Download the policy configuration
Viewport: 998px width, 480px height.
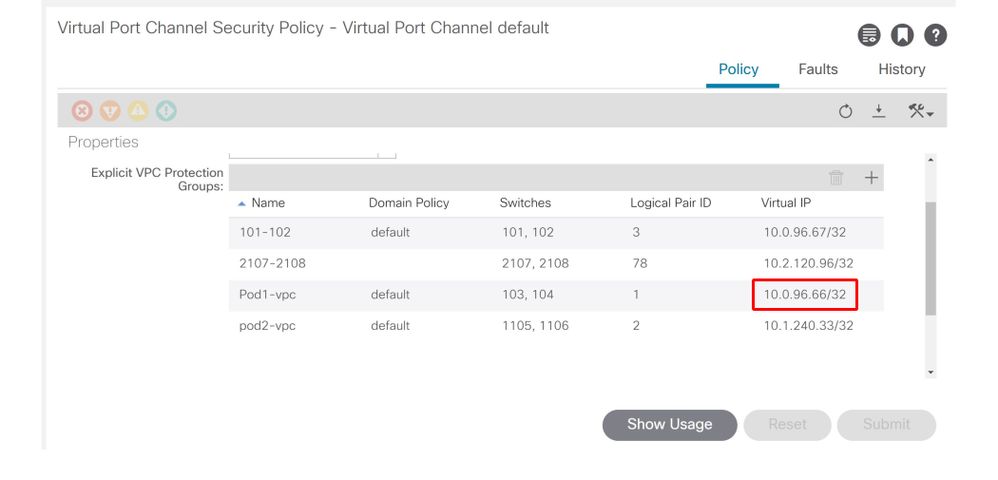(x=879, y=111)
